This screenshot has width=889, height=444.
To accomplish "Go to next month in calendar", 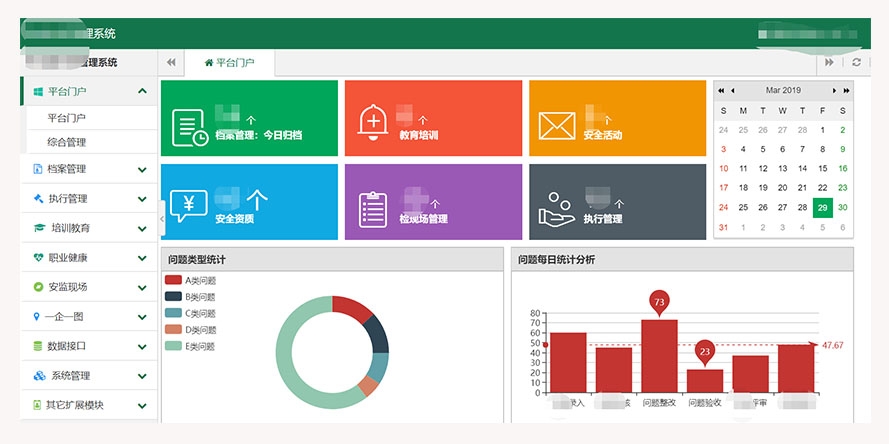I will 834,91.
